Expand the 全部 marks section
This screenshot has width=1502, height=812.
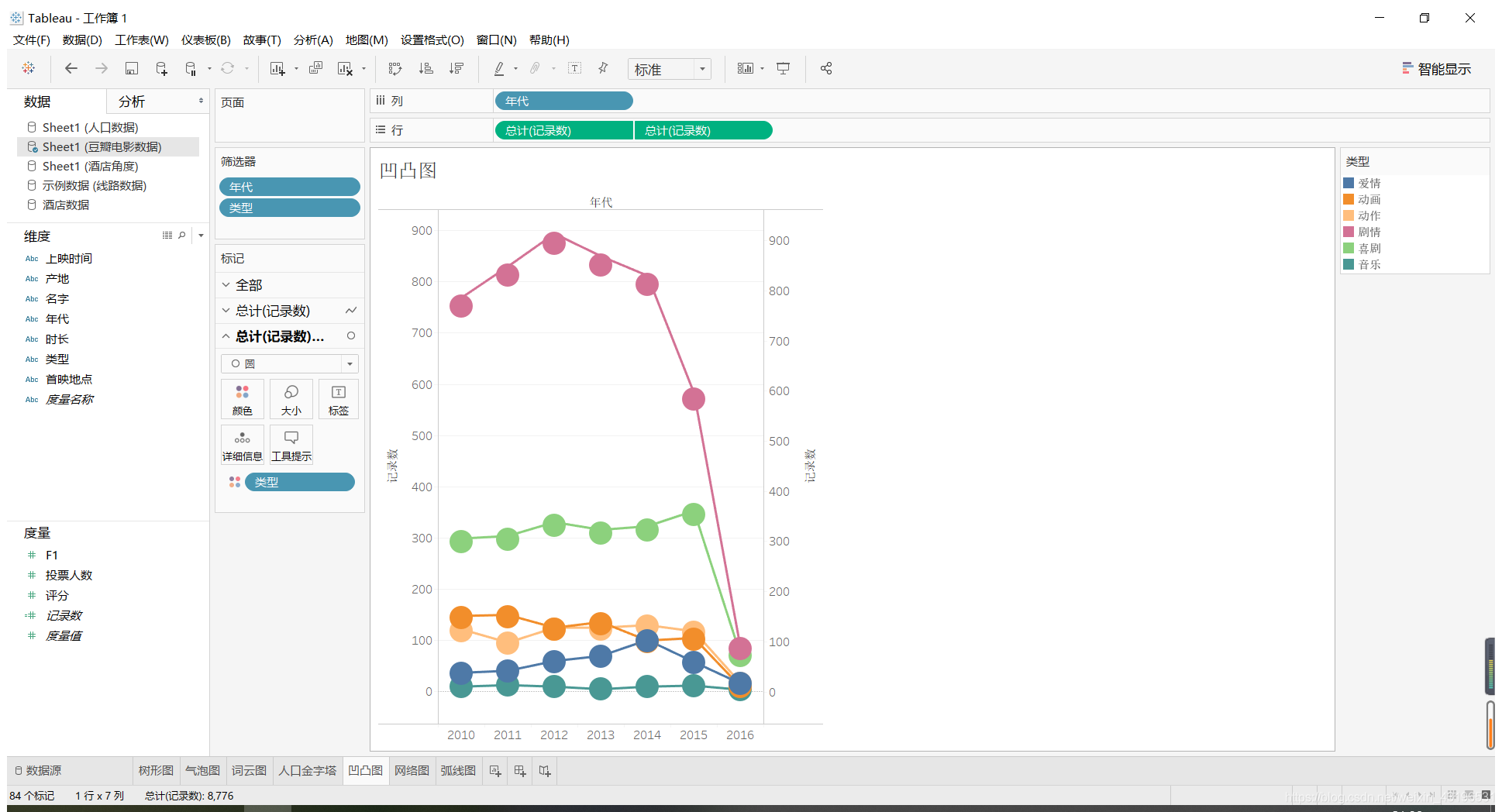click(x=226, y=285)
